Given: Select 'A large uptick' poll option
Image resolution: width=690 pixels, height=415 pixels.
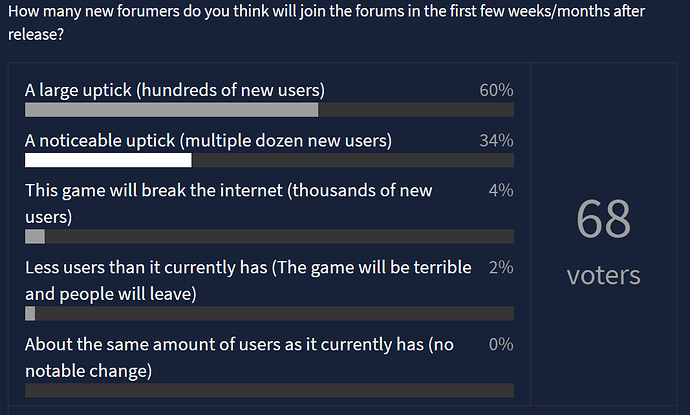Looking at the screenshot, I should pos(175,90).
